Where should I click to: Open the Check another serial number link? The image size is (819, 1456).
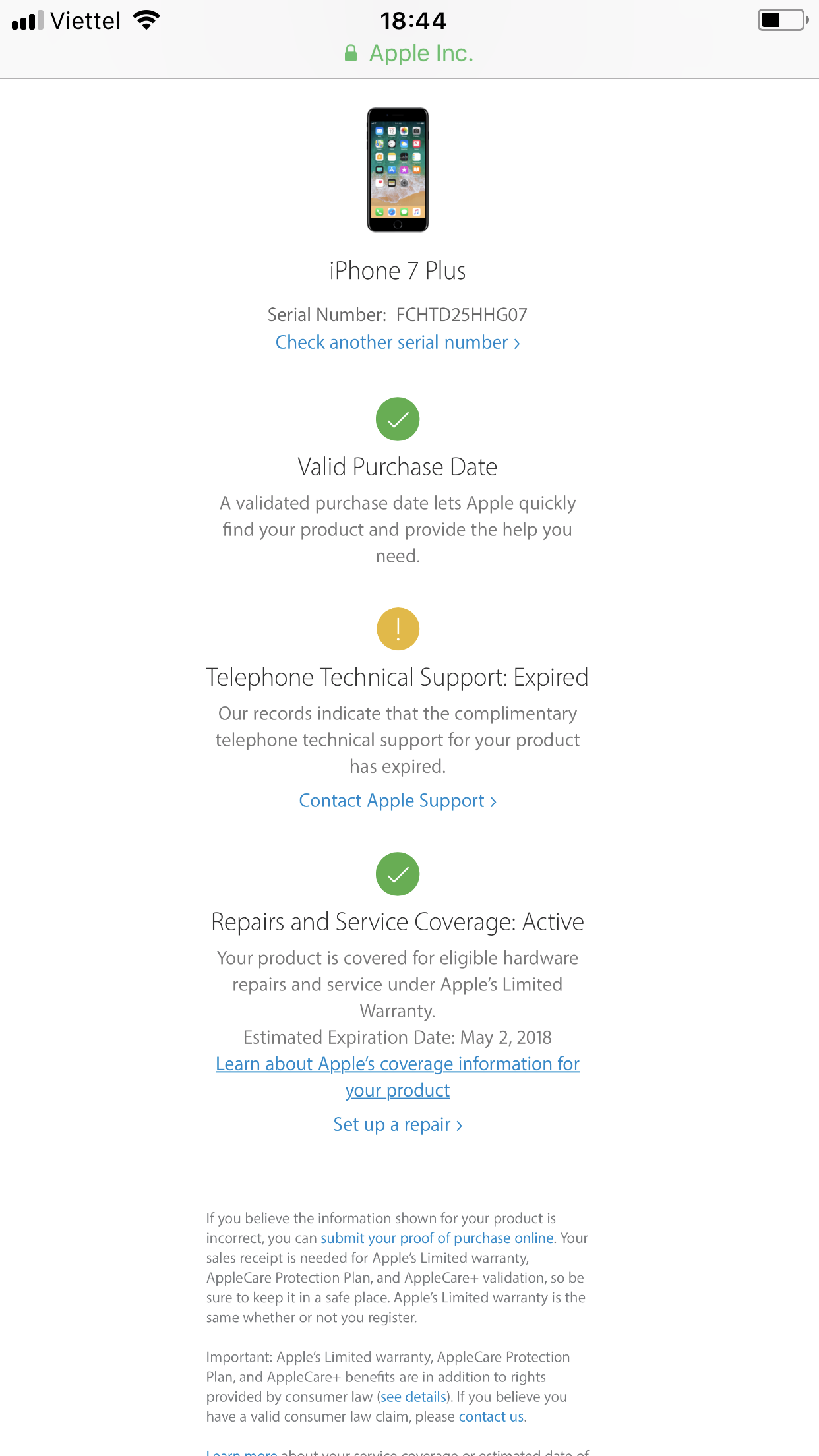point(398,343)
